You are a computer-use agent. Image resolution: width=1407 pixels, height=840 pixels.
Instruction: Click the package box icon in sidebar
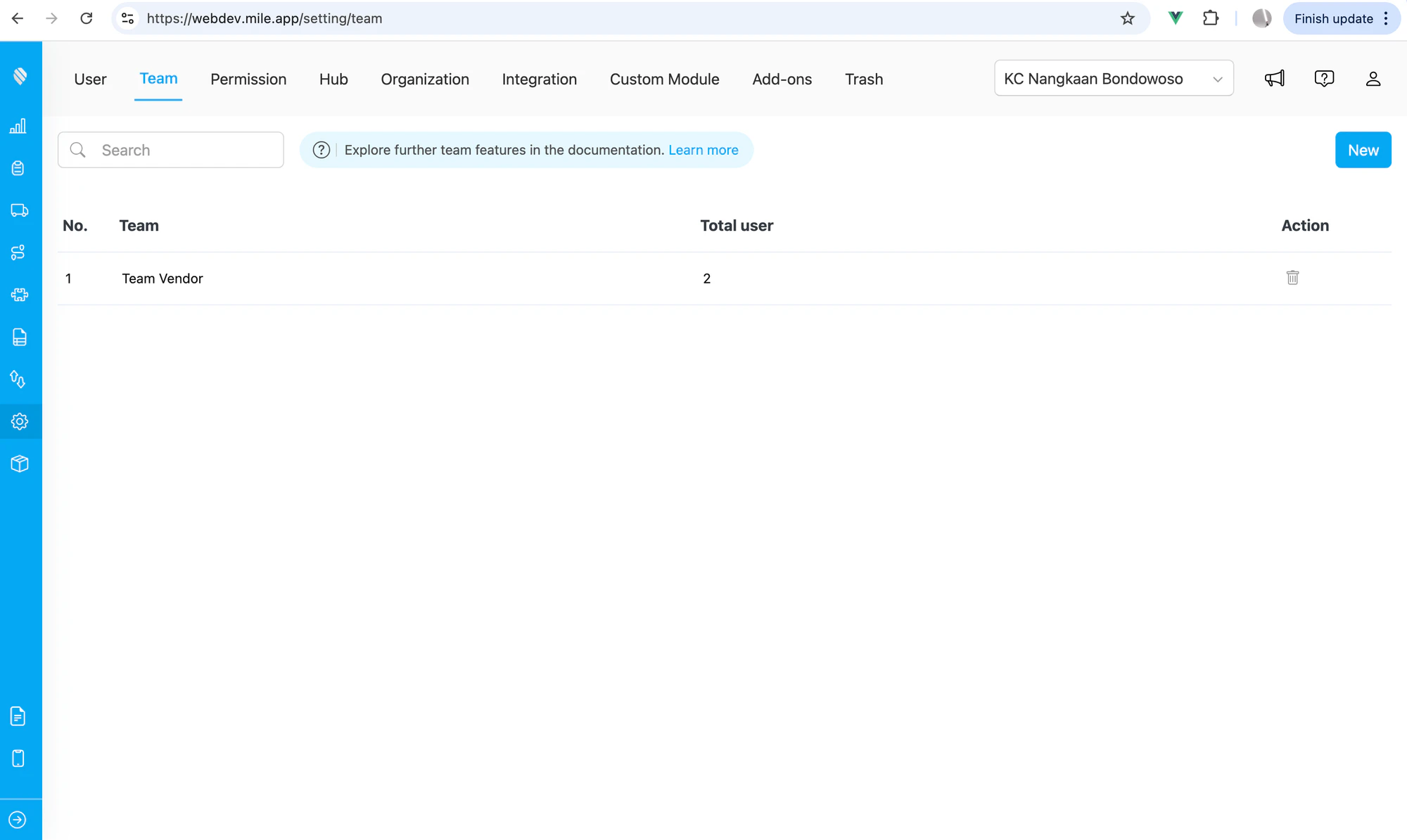click(x=19, y=463)
